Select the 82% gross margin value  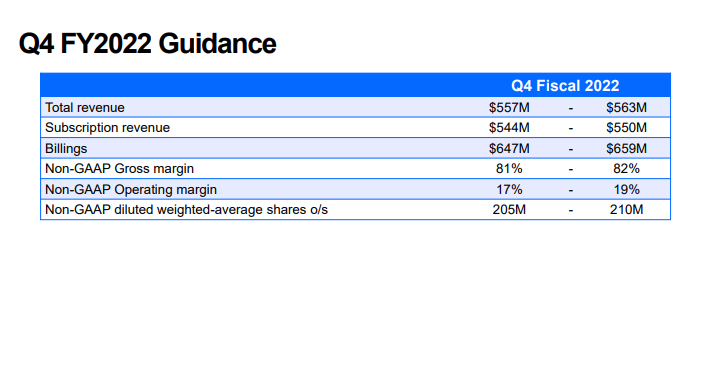(626, 169)
